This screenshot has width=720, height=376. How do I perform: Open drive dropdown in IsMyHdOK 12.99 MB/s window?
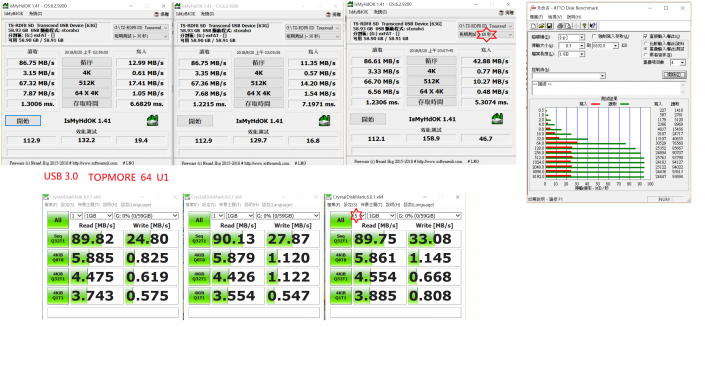click(x=141, y=28)
